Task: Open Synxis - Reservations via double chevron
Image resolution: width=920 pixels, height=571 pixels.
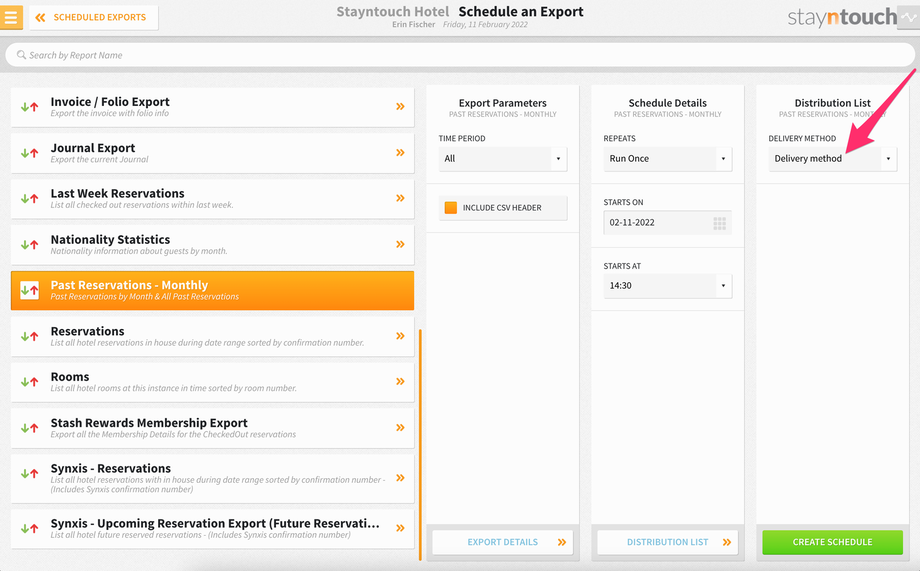Action: [x=400, y=478]
